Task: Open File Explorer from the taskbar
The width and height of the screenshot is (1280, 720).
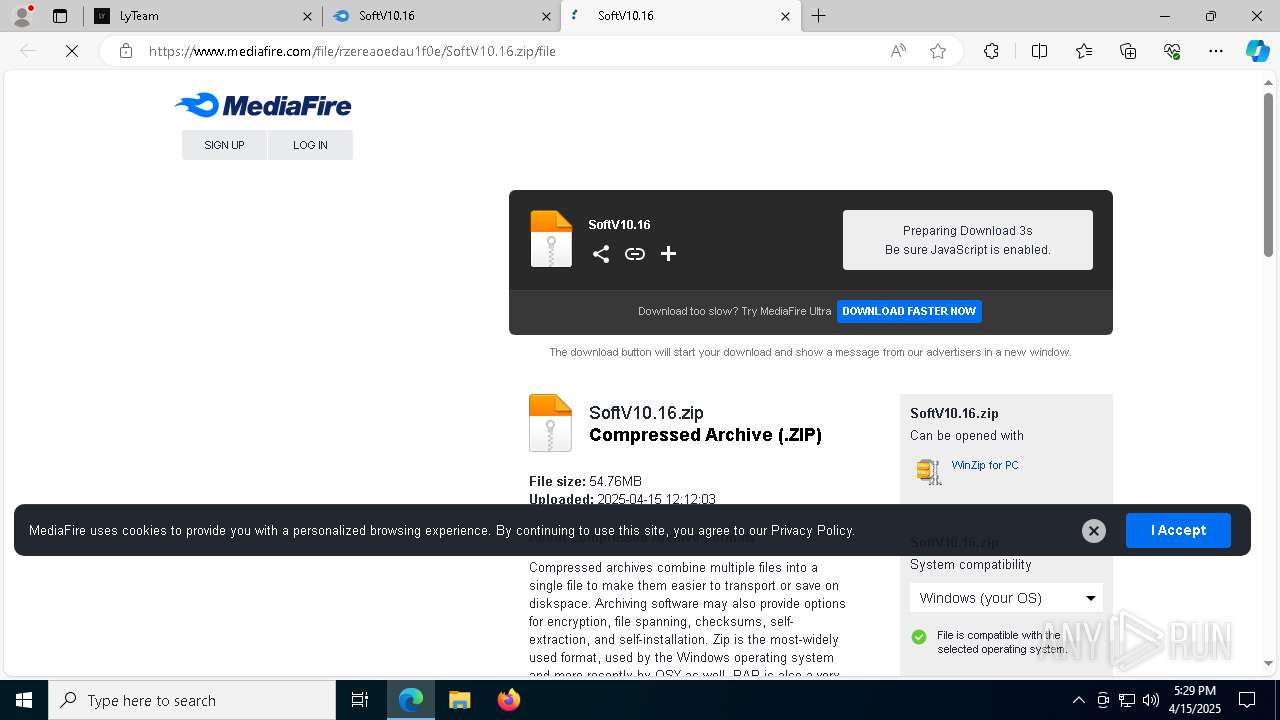Action: pos(460,700)
